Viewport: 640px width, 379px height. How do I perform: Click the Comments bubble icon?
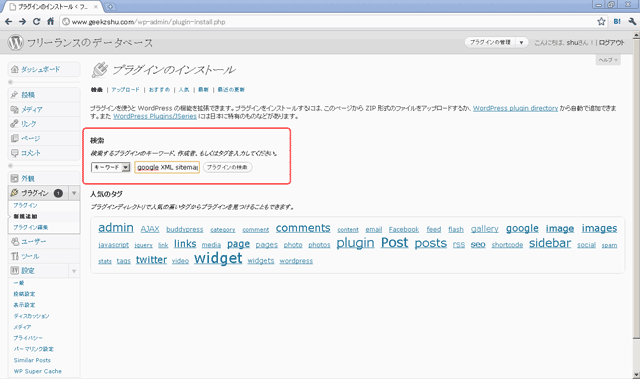[15, 153]
